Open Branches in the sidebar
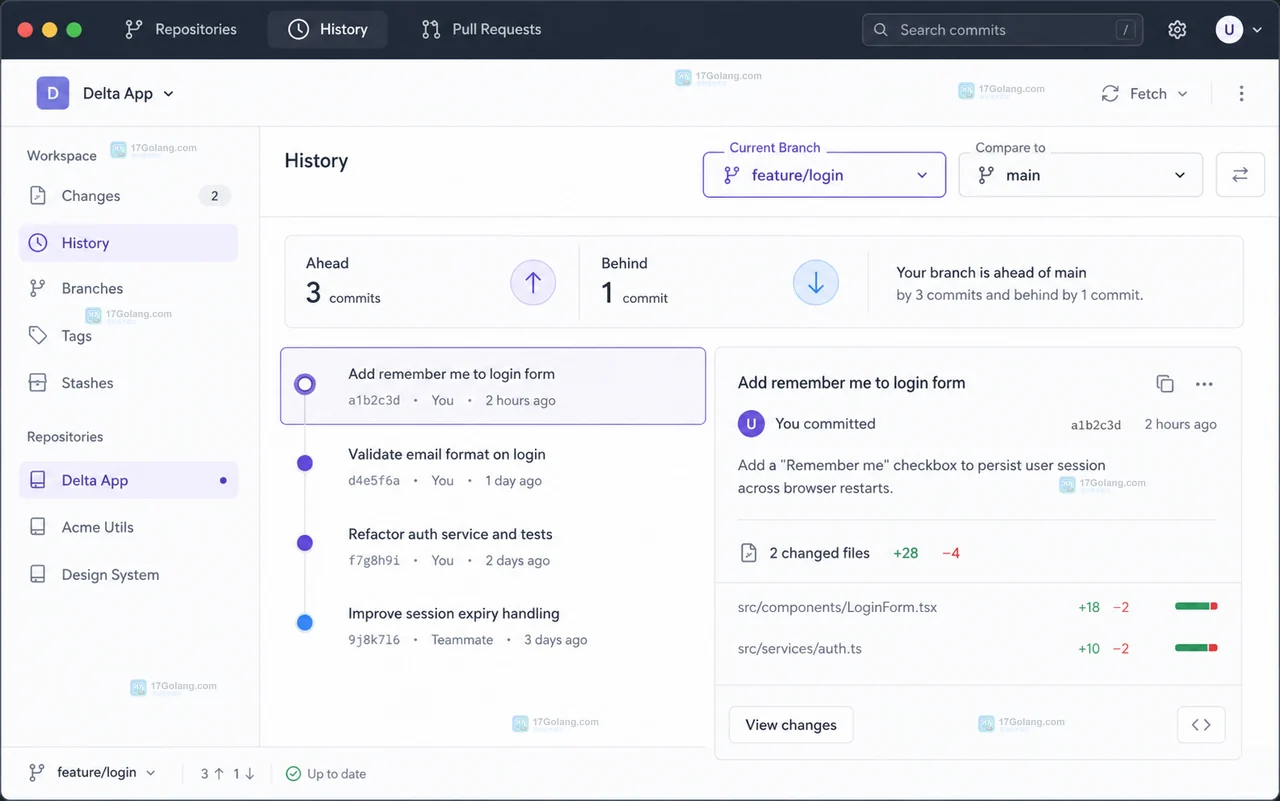1280x801 pixels. [x=128, y=289]
